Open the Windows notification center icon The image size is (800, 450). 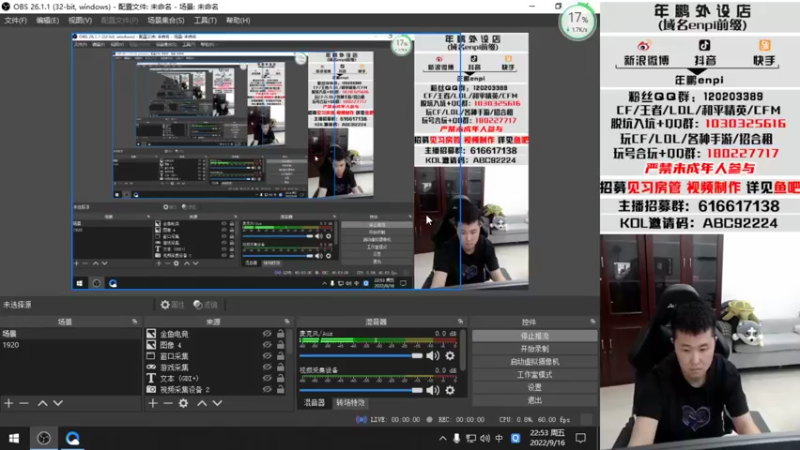[581, 438]
